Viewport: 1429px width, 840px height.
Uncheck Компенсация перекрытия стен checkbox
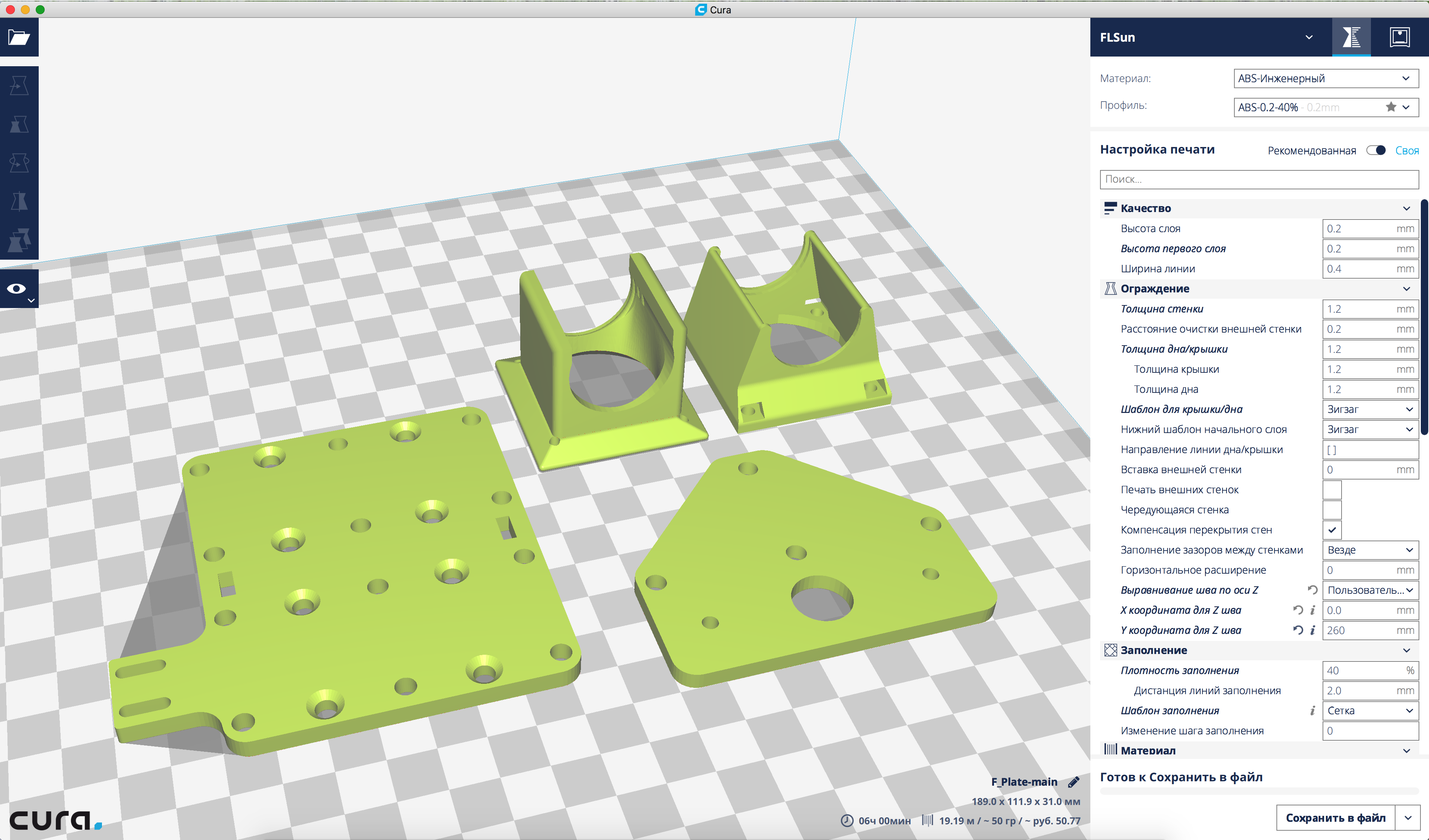[x=1332, y=530]
